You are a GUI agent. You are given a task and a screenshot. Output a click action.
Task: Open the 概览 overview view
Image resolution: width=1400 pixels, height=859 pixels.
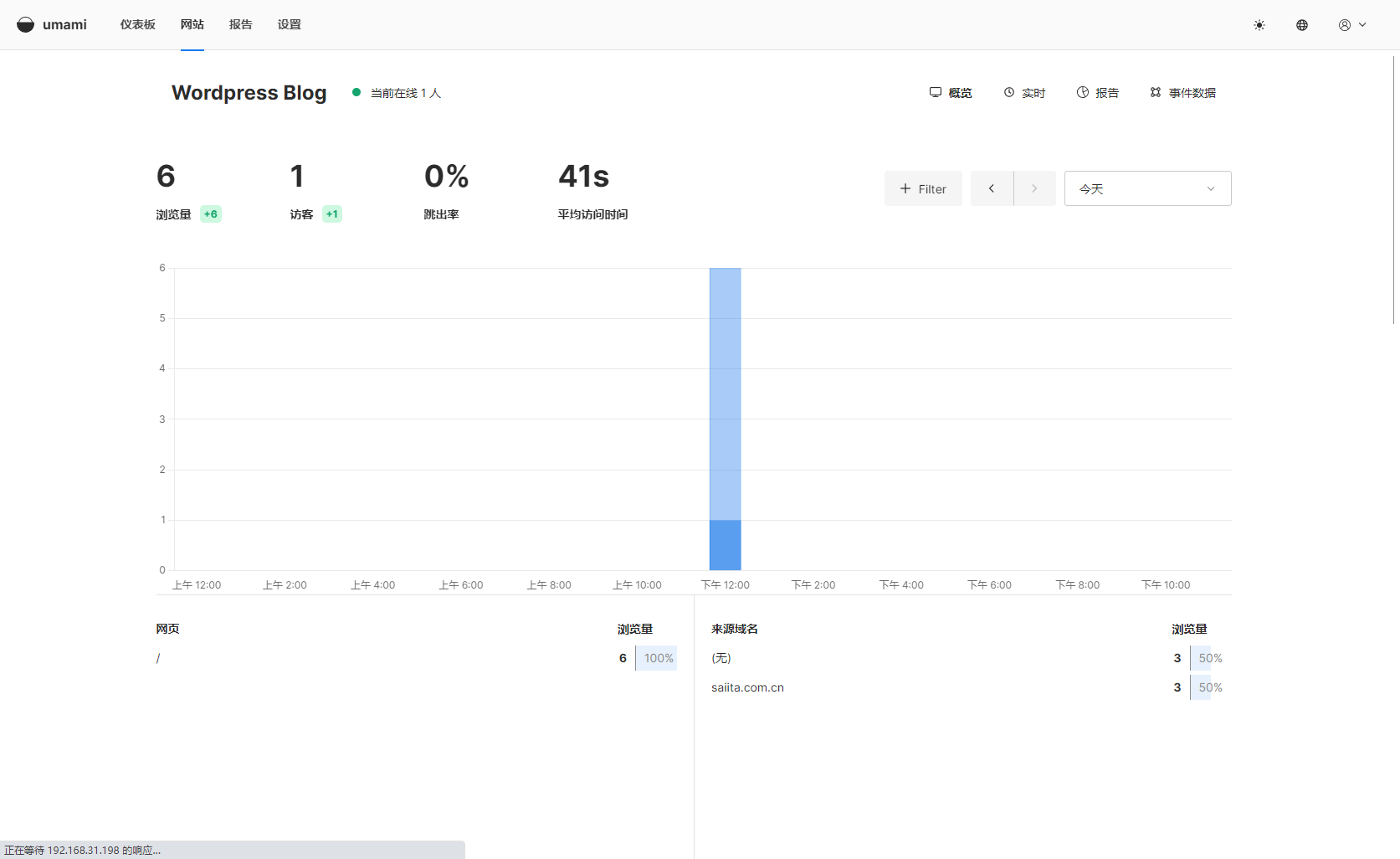951,93
